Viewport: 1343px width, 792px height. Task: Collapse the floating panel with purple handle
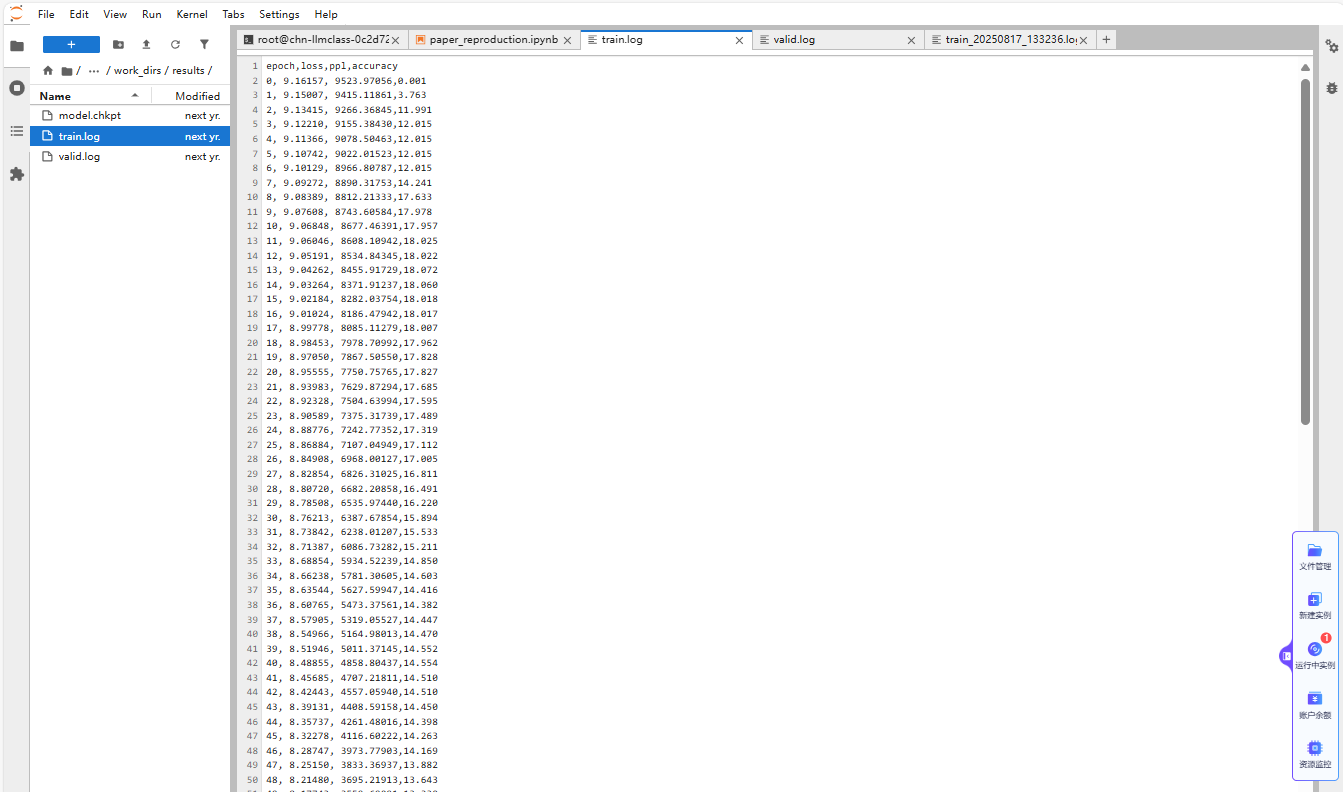1286,656
